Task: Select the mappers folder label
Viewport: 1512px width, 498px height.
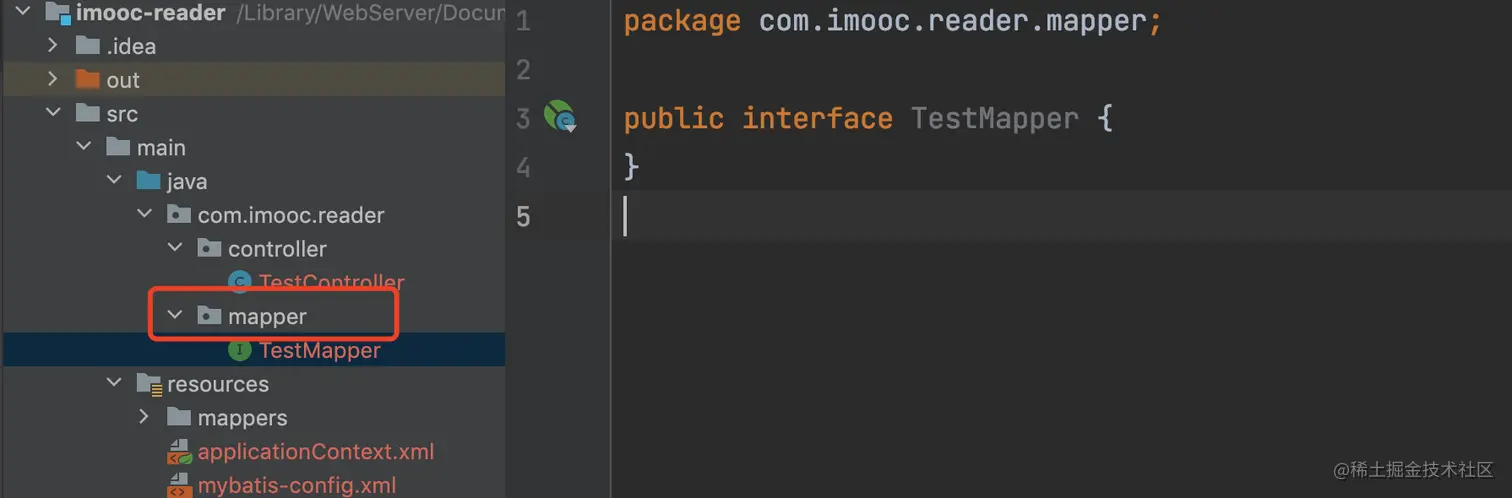Action: coord(243,417)
